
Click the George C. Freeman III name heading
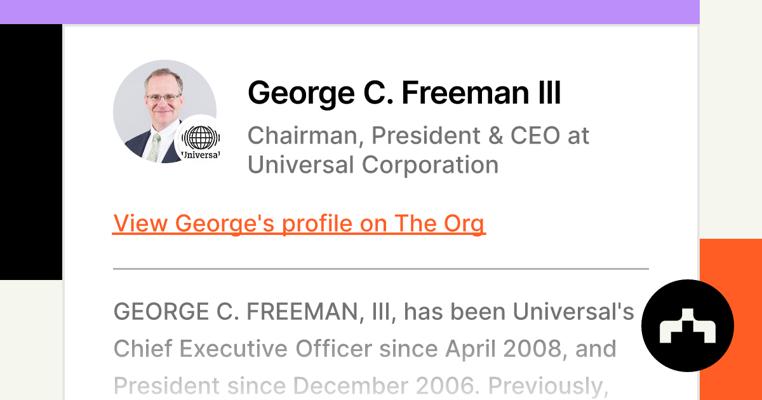[404, 93]
